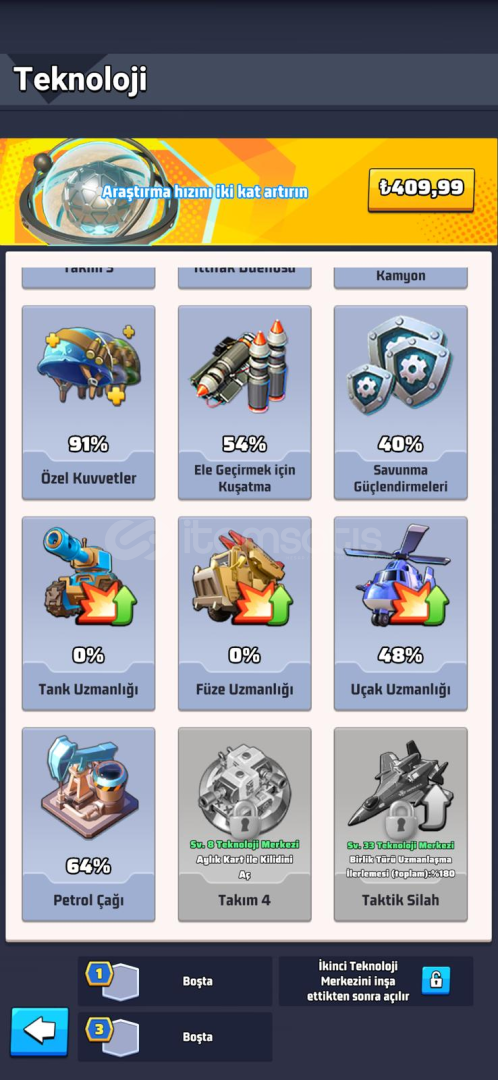
Task: Tap the Teknoloji title header
Action: click(x=80, y=80)
